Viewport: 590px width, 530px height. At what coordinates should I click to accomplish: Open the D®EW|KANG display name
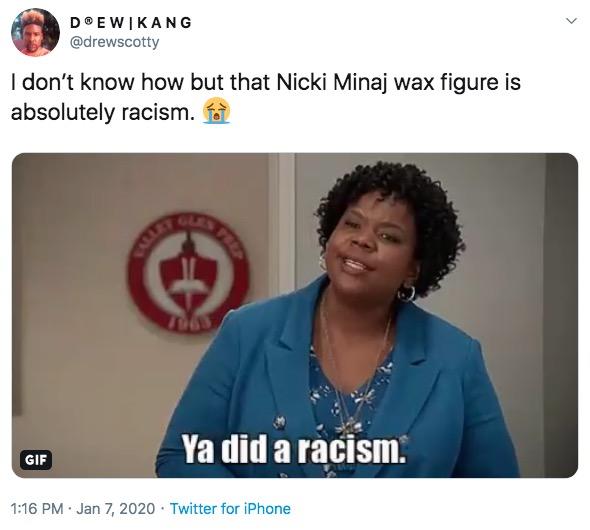(x=131, y=23)
